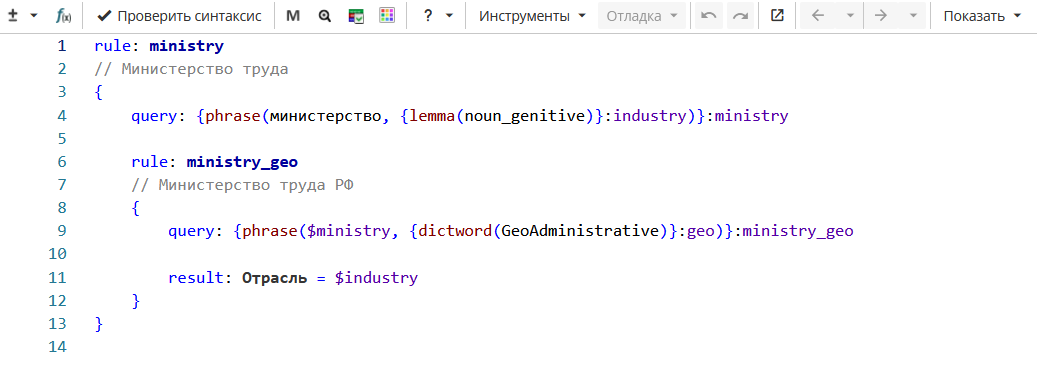Click rule name 'ministry' on line 1

pos(187,46)
